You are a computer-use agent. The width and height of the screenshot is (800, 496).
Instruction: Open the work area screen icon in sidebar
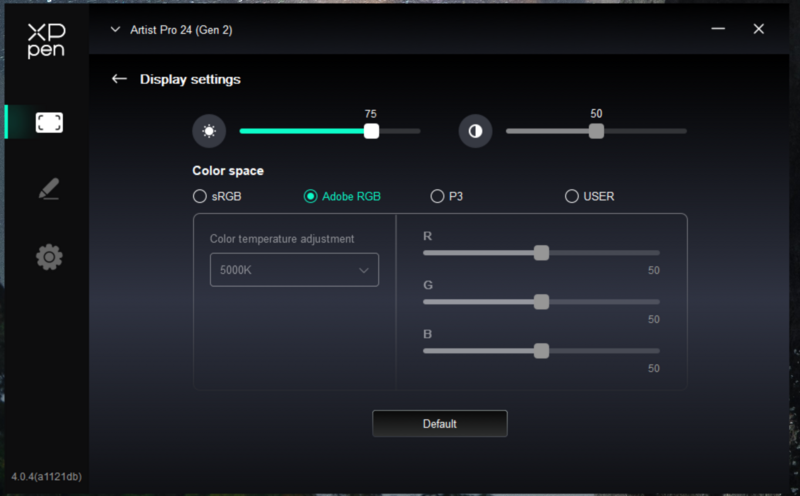point(49,122)
